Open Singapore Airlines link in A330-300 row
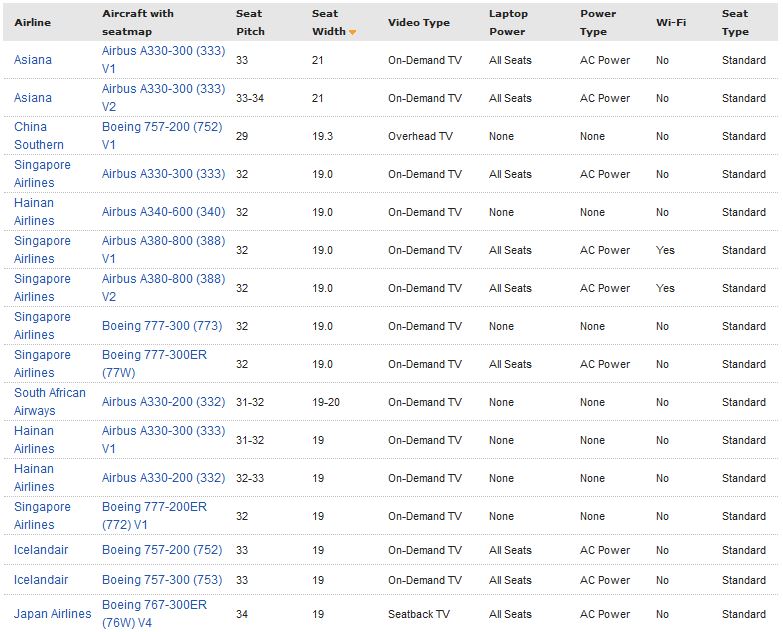The image size is (783, 632). pyautogui.click(x=42, y=174)
